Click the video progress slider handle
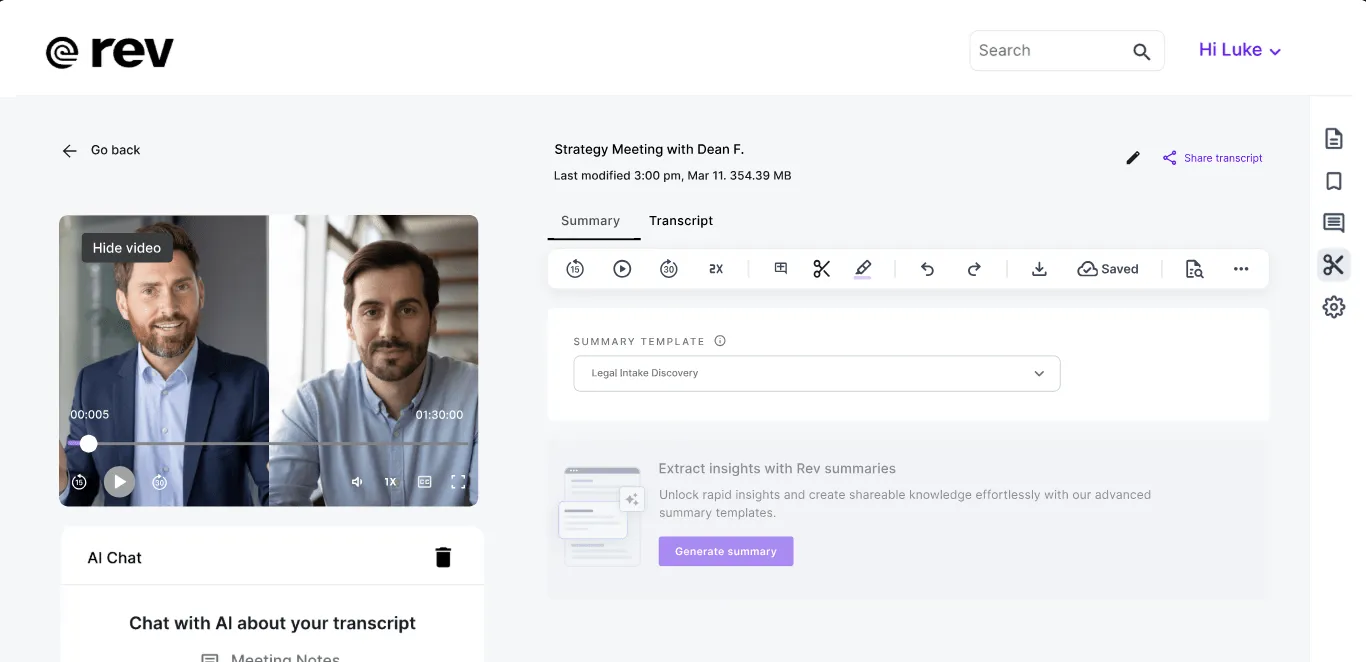1366x662 pixels. point(89,443)
